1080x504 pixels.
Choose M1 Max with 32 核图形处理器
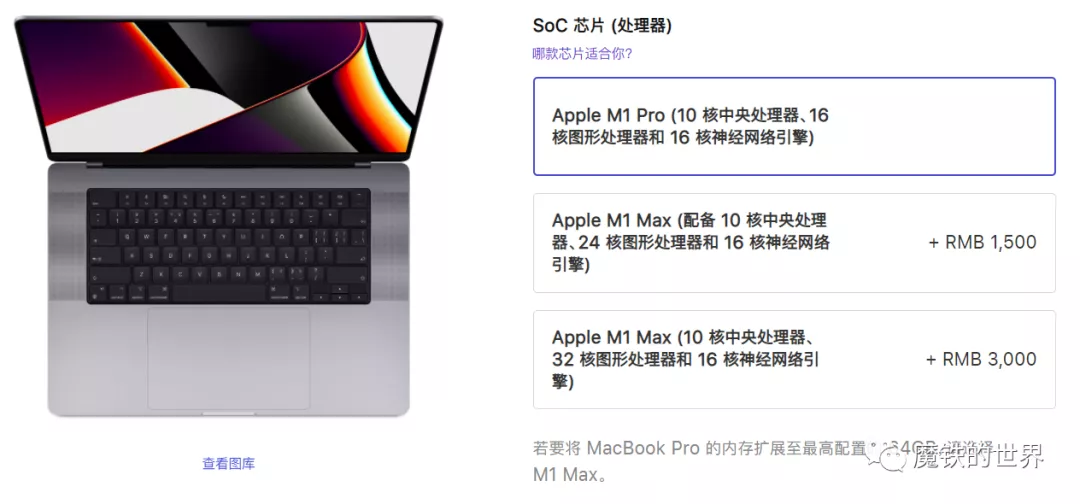tap(794, 359)
